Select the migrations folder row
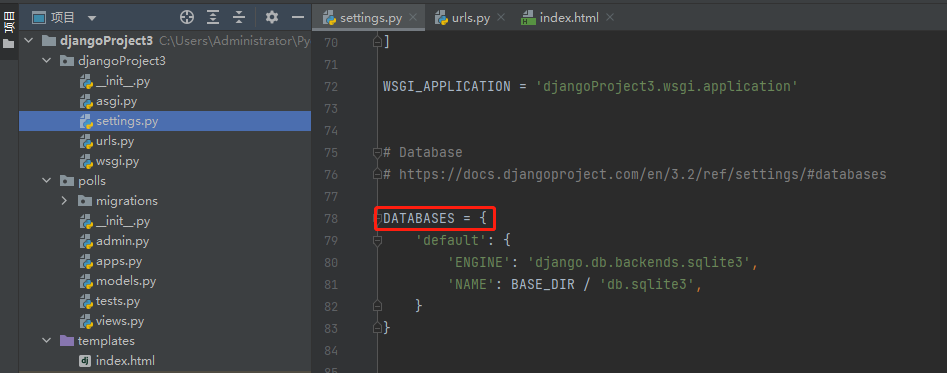The image size is (947, 373). click(x=165, y=200)
